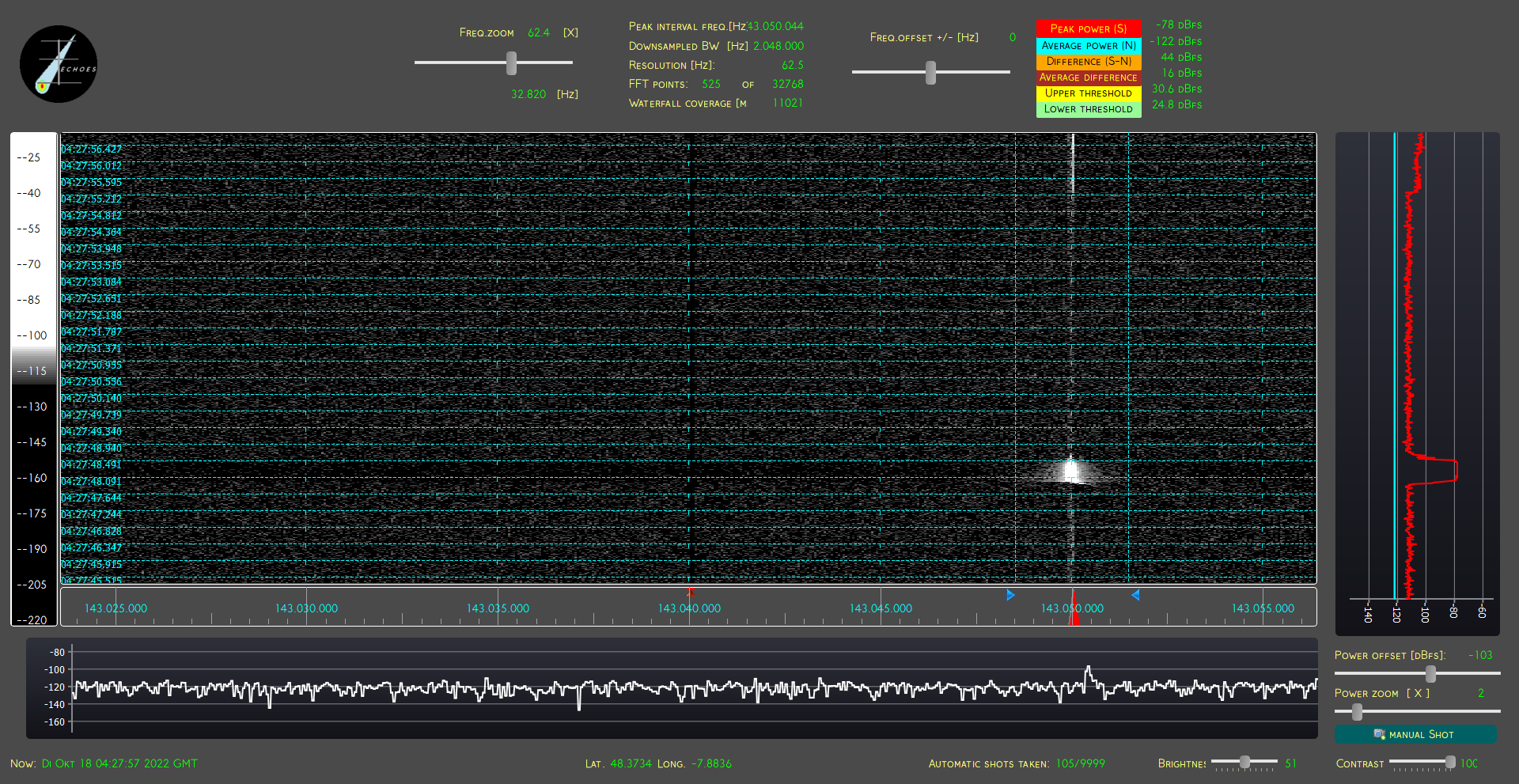Viewport: 1519px width, 784px height.
Task: Click the bright meteor echo in waterfall
Action: 1072,471
